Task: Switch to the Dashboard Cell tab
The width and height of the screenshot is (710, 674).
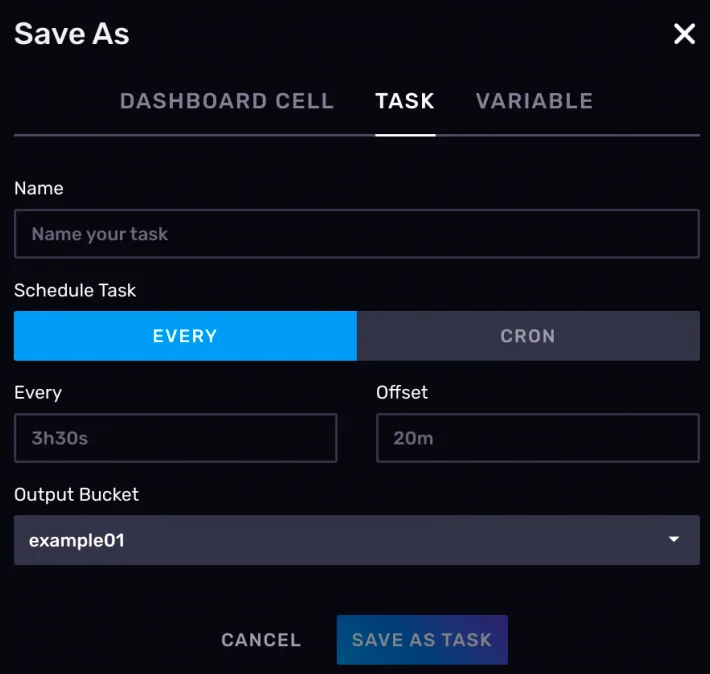Action: 227,101
